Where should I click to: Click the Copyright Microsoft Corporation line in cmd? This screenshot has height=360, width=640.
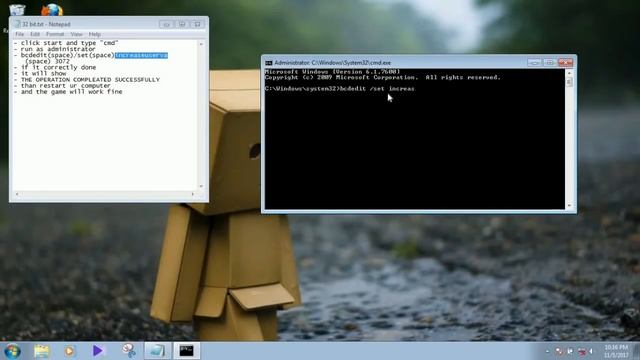point(382,77)
